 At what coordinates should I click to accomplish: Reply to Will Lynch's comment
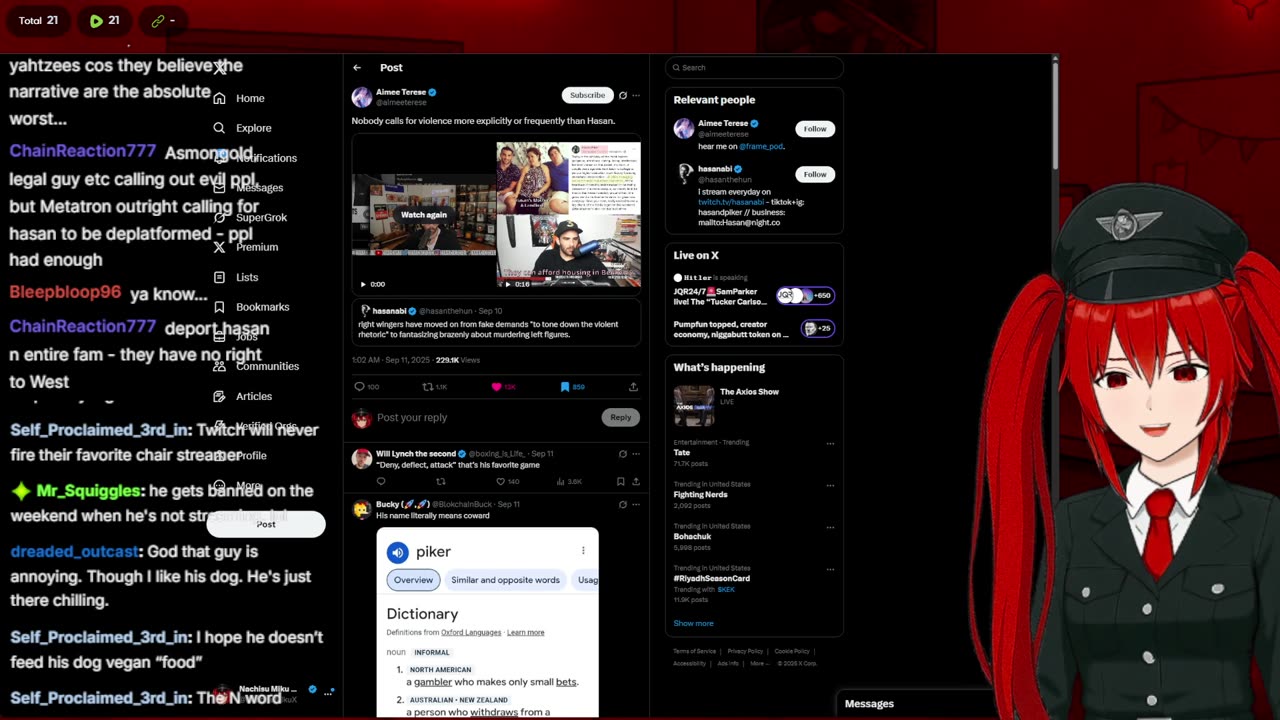(x=381, y=481)
